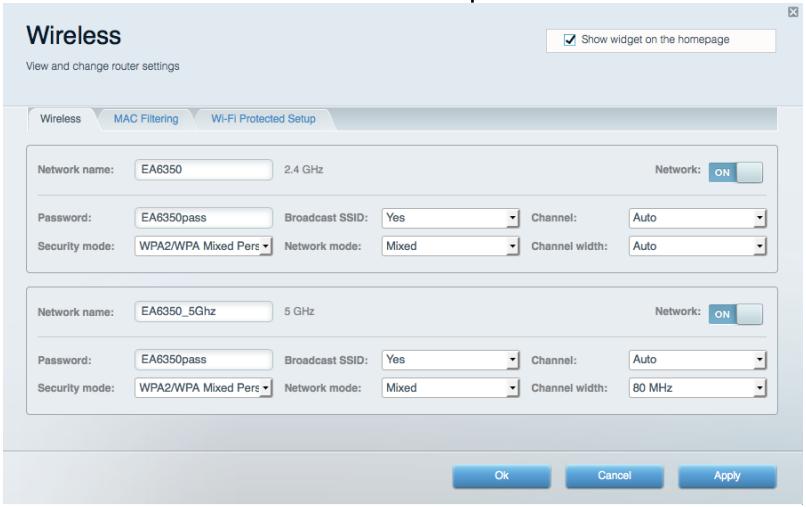Click the Ok button
The image size is (806, 507).
502,476
